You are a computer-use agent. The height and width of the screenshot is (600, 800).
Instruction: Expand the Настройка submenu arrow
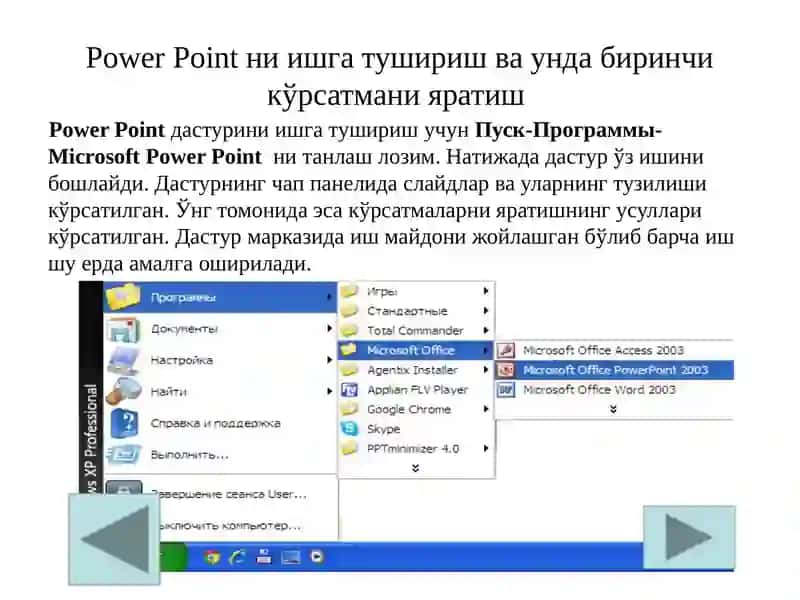pos(329,360)
